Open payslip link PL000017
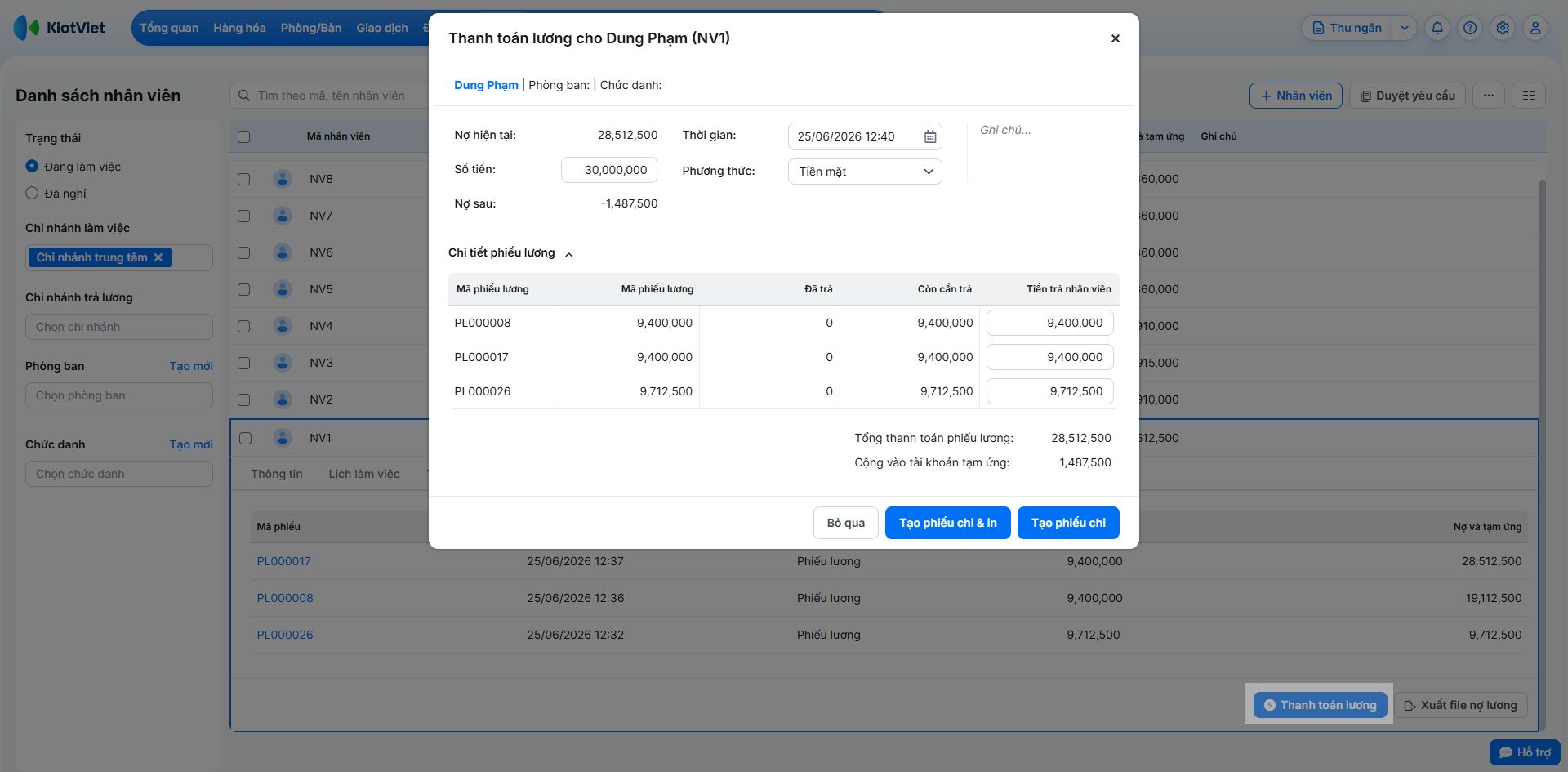Image resolution: width=1568 pixels, height=772 pixels. 284,561
